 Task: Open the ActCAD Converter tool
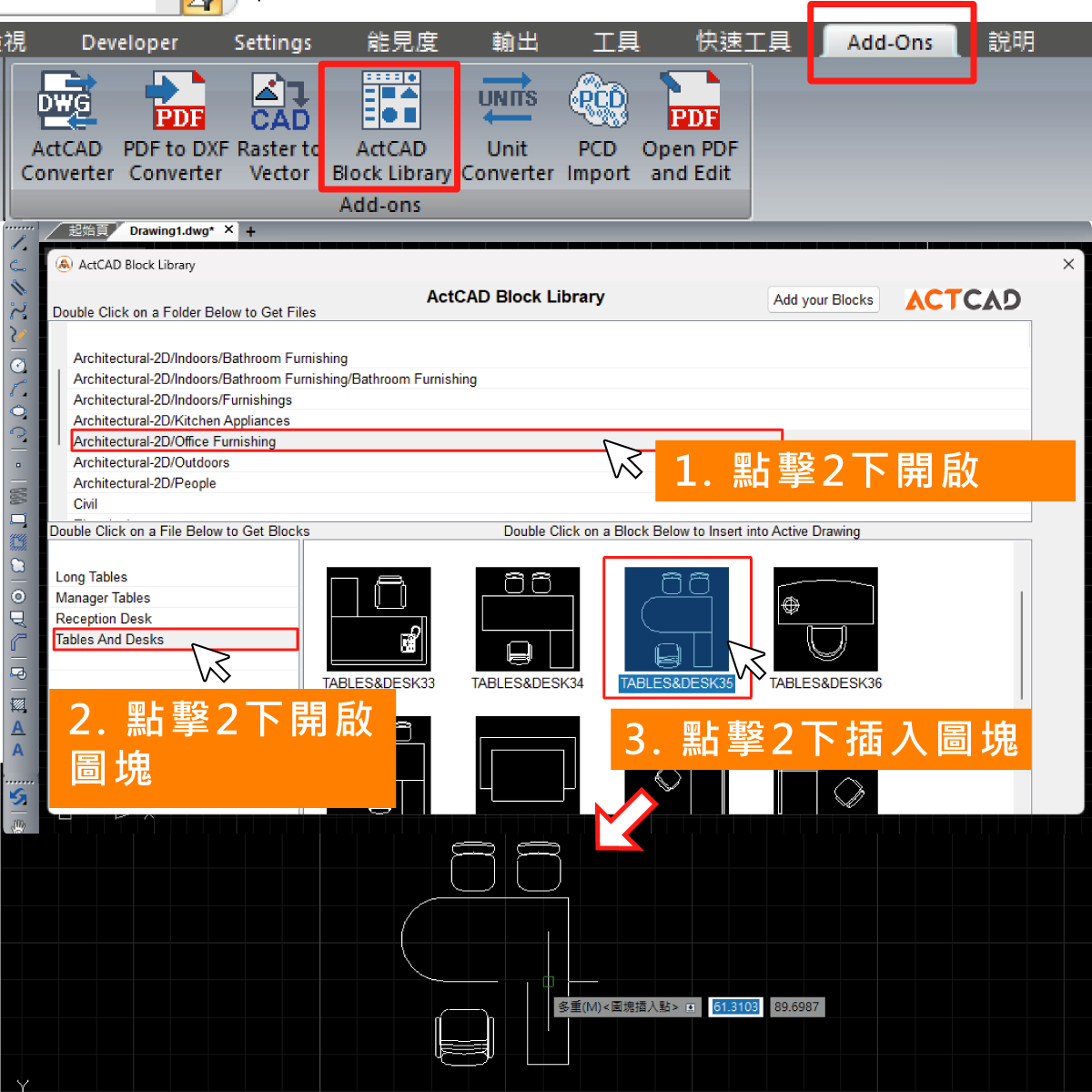point(66,126)
